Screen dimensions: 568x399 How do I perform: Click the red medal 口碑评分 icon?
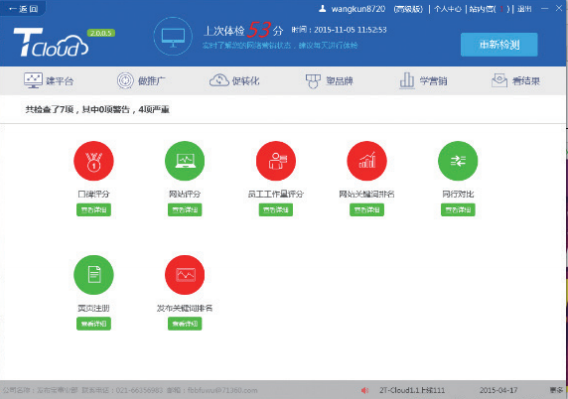[93, 161]
